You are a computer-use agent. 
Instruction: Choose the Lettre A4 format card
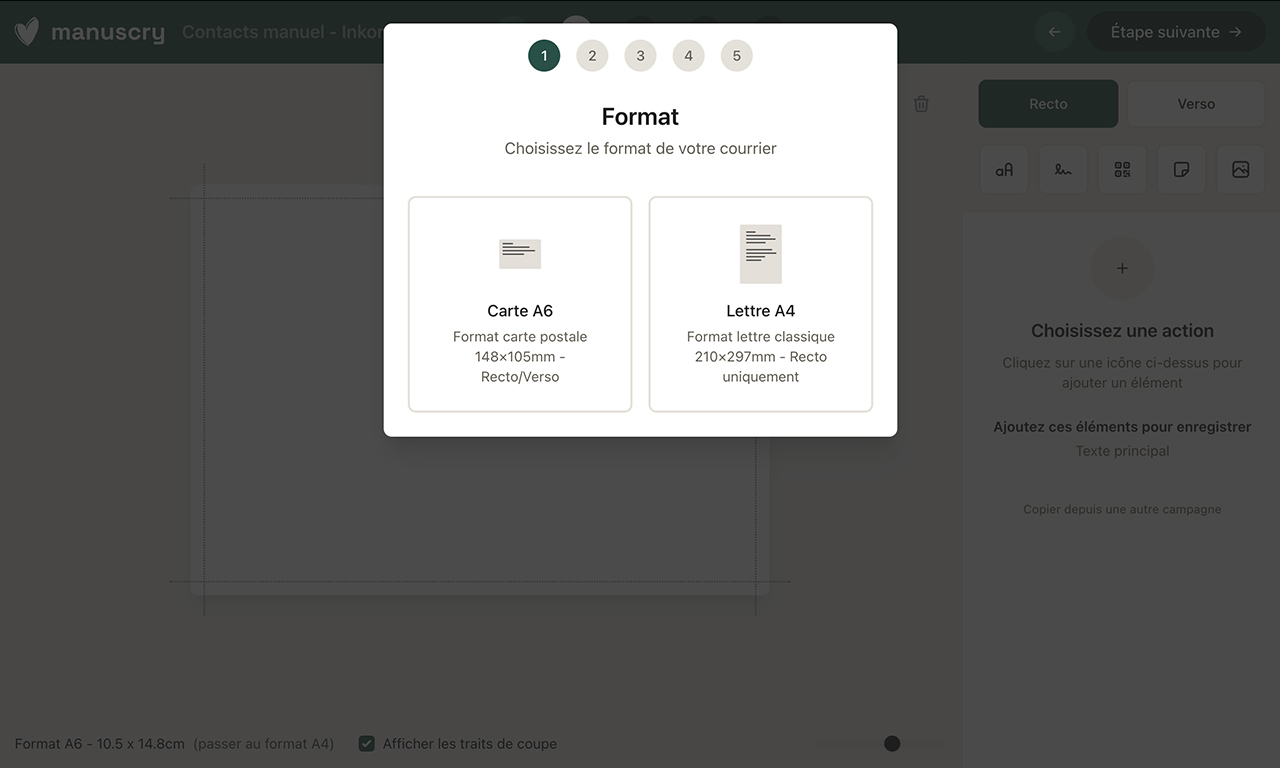tap(760, 304)
